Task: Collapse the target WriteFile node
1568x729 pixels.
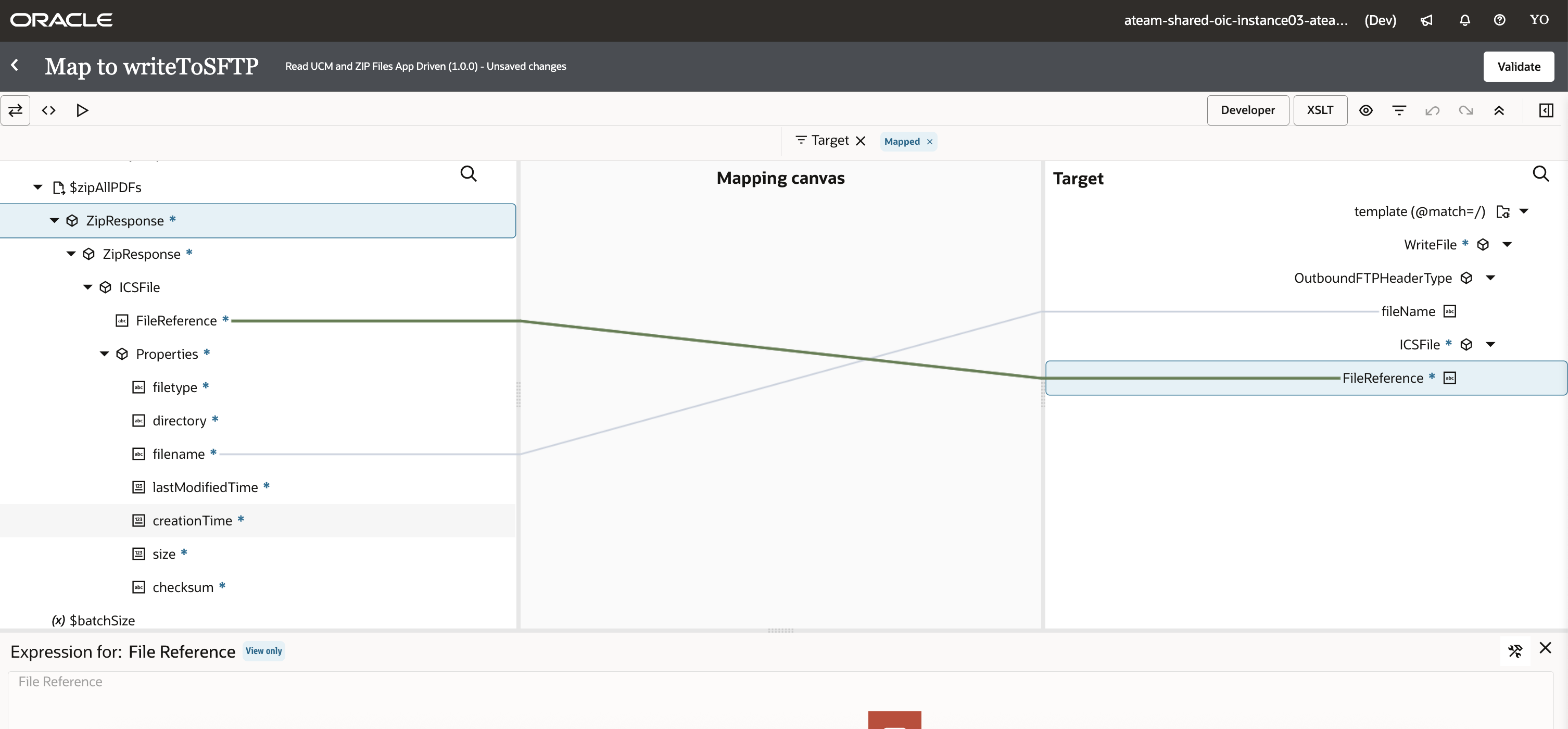Action: (1507, 245)
